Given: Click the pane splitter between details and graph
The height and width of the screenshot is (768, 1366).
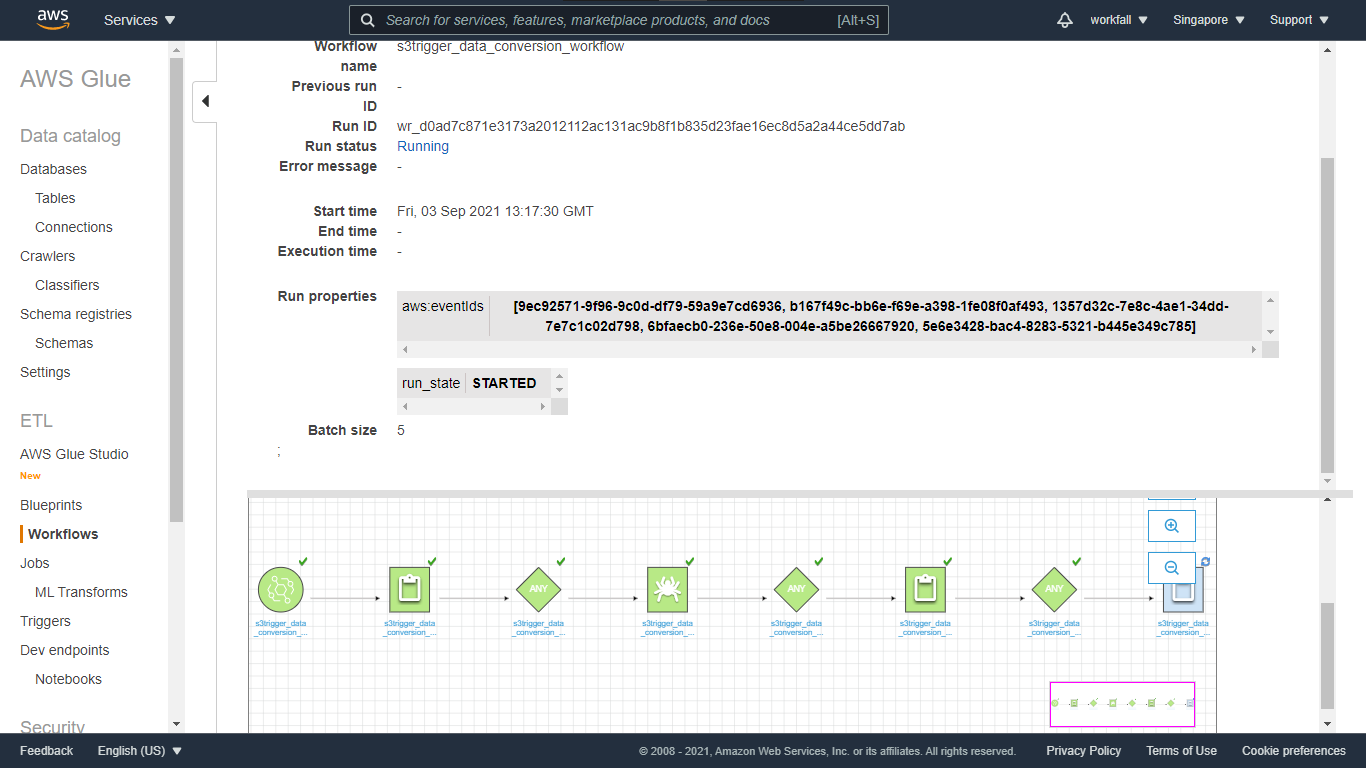Looking at the screenshot, I should click(x=800, y=494).
